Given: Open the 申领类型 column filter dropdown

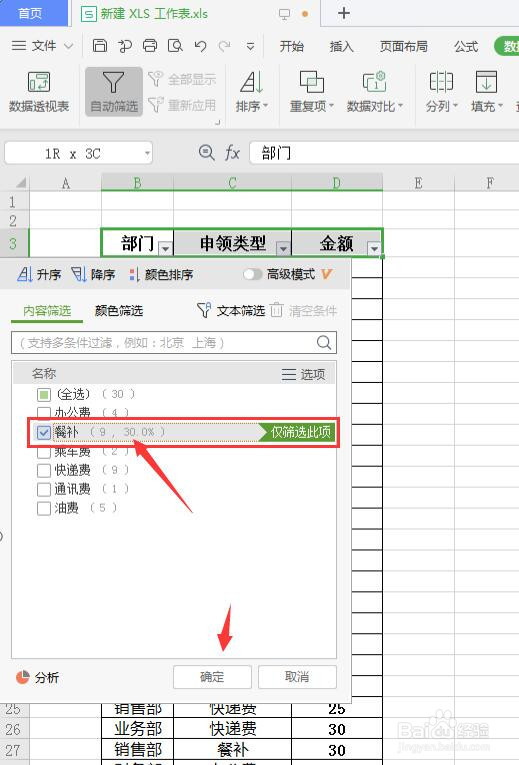Looking at the screenshot, I should 283,248.
